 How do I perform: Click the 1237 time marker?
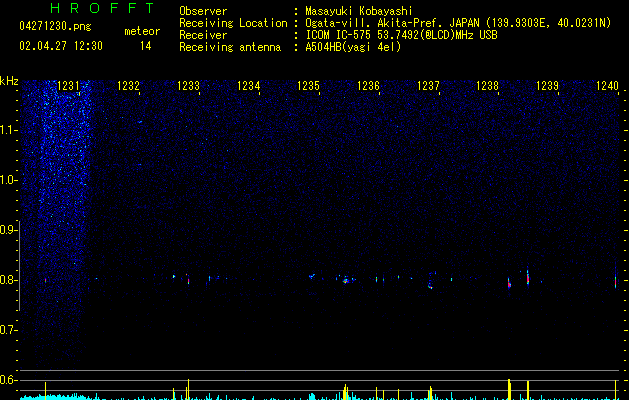pos(428,86)
